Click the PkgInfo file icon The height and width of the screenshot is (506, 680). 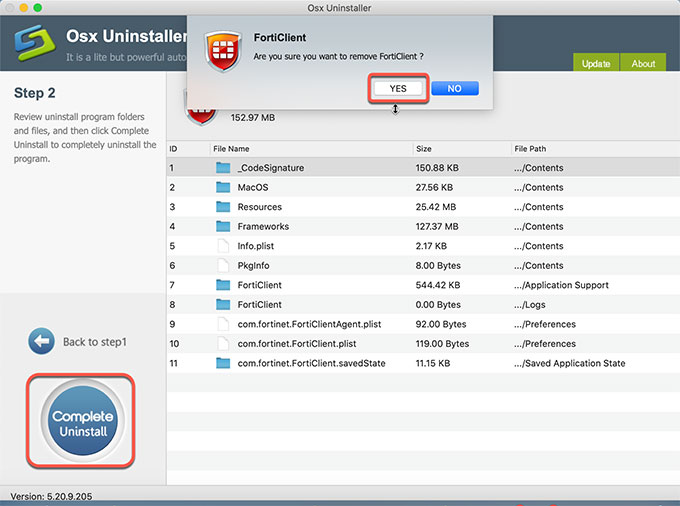[223, 266]
